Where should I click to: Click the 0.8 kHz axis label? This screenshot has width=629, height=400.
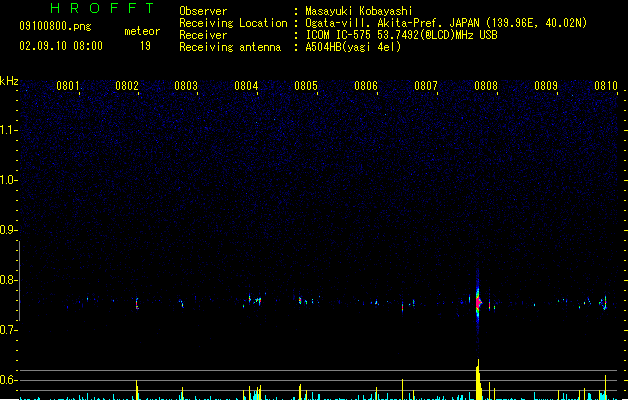[9, 280]
